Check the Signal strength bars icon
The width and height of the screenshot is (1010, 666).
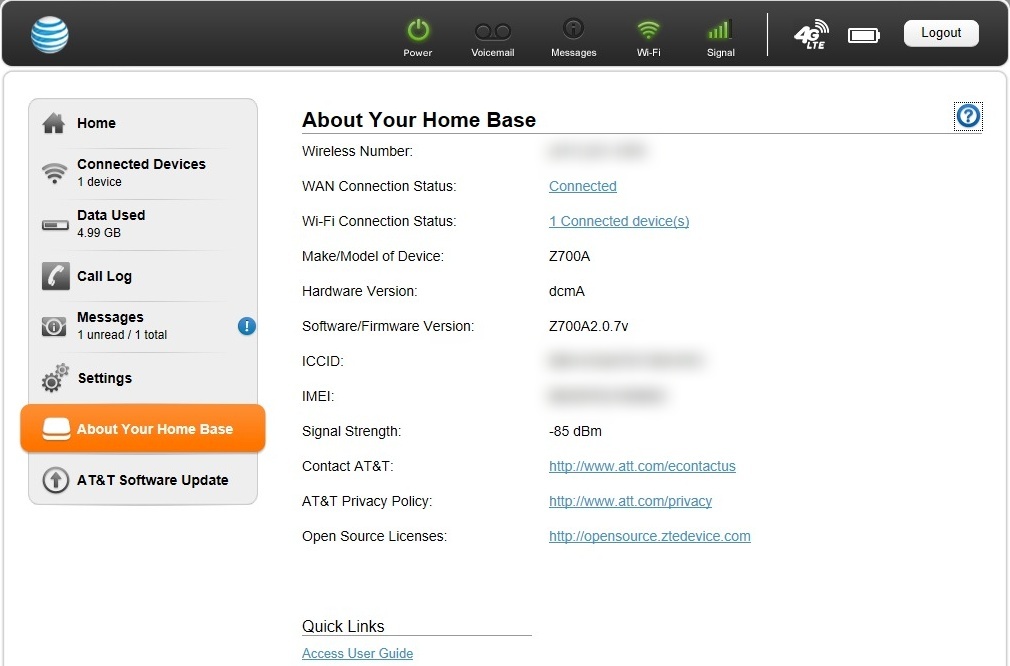pos(720,30)
